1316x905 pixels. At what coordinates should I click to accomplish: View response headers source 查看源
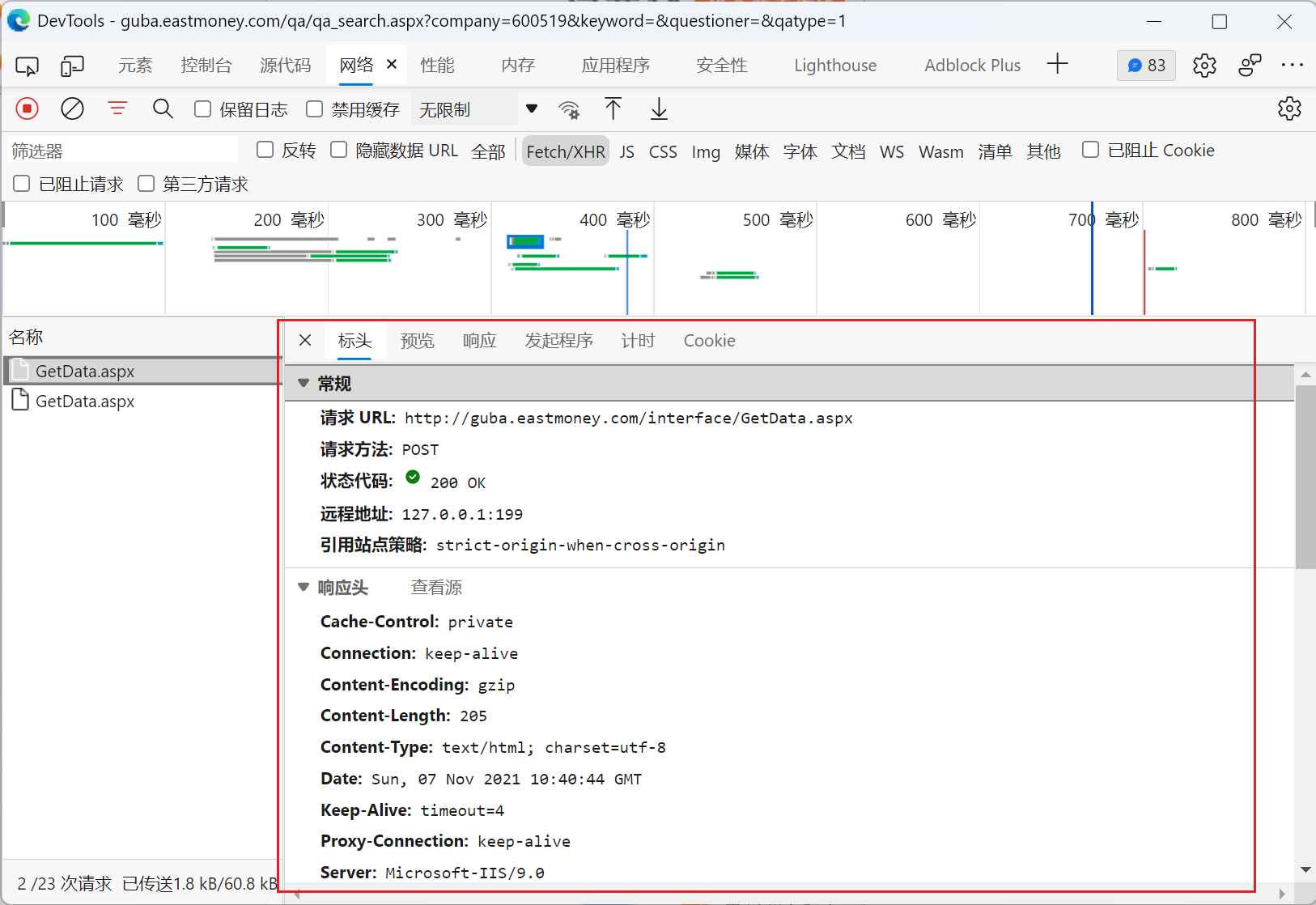click(437, 588)
